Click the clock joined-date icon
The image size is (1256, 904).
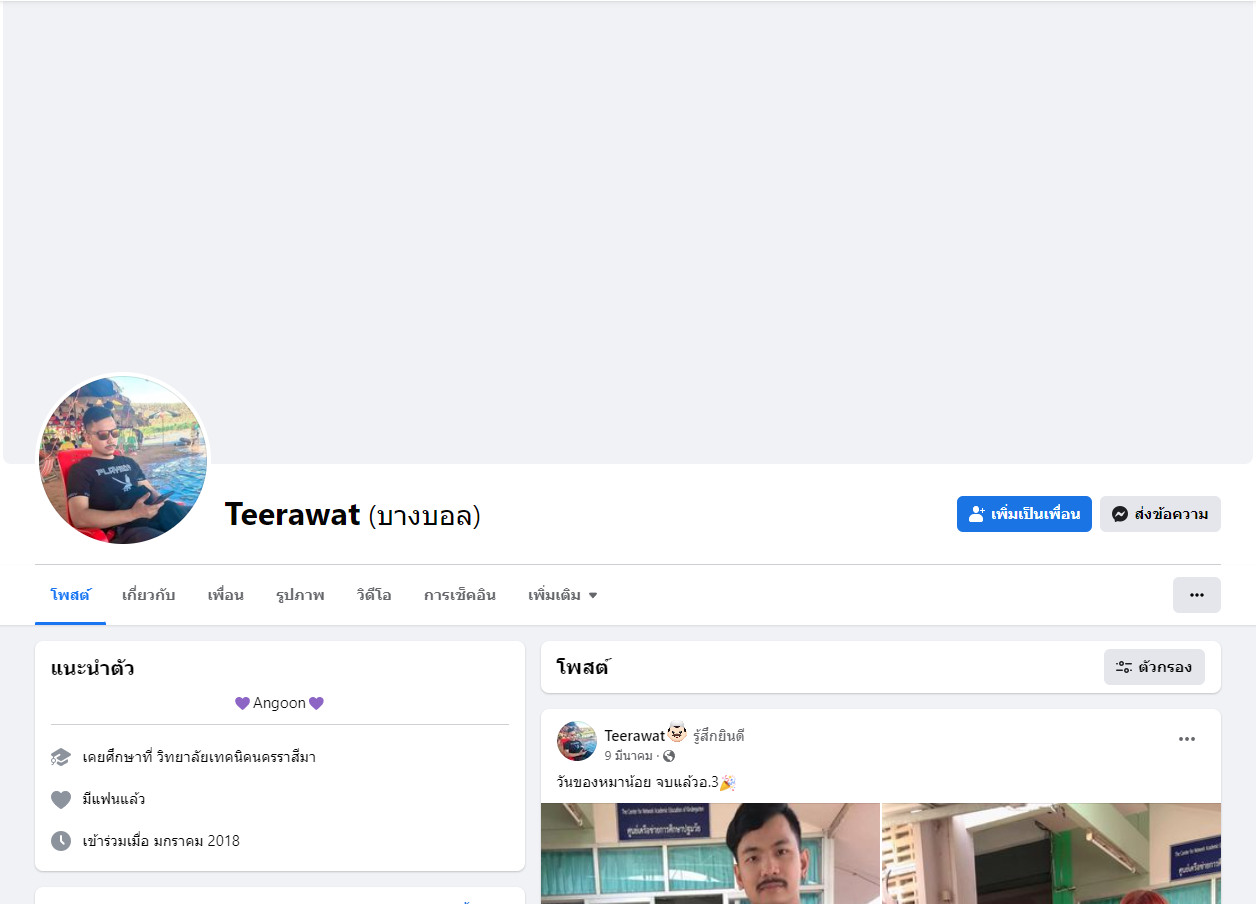point(61,841)
